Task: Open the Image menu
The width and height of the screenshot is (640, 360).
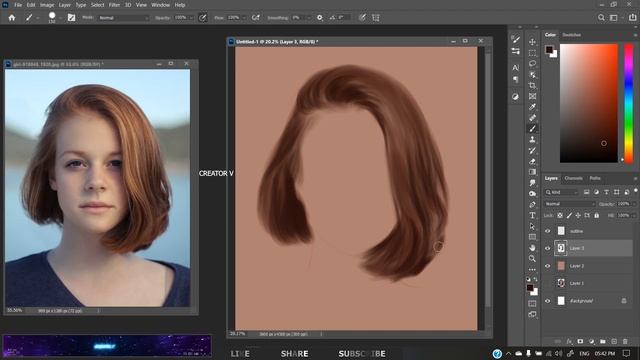Action: tap(47, 5)
